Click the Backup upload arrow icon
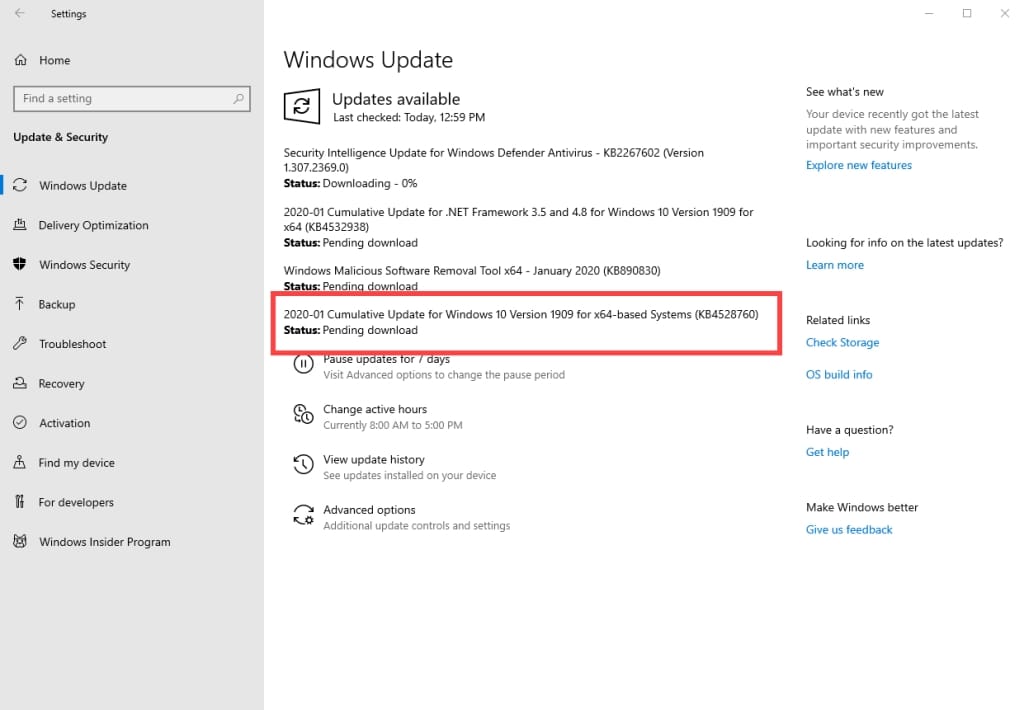 point(20,304)
